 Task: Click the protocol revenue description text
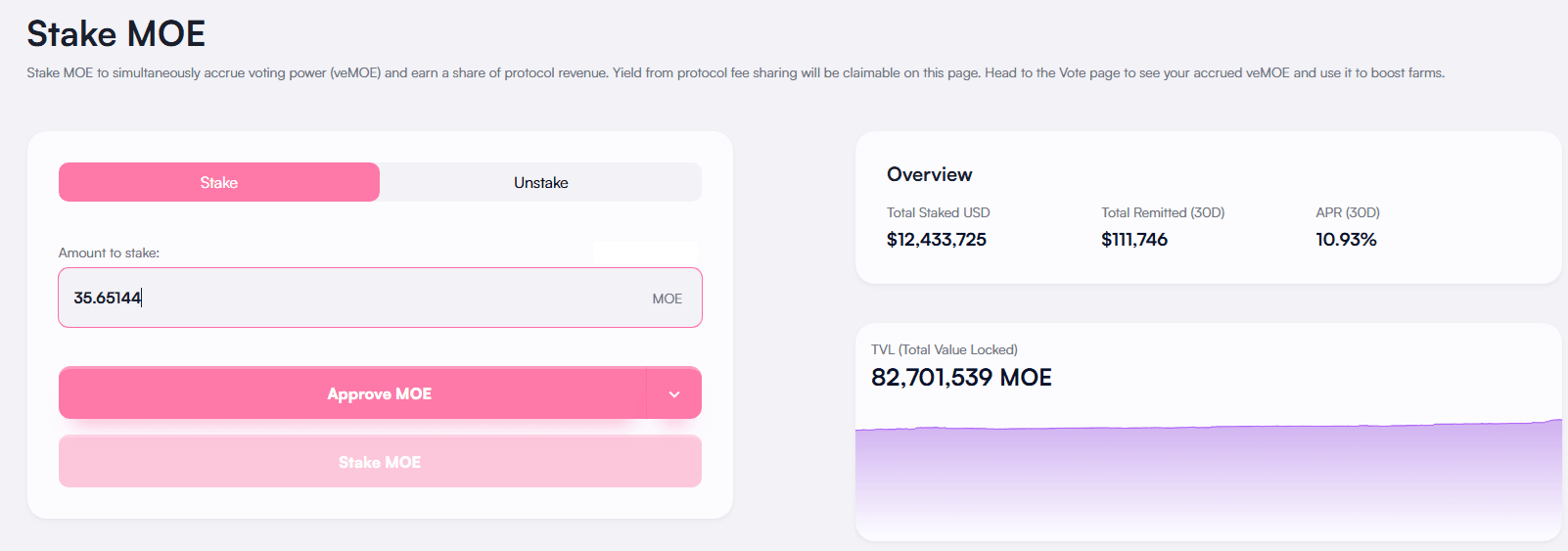734,72
